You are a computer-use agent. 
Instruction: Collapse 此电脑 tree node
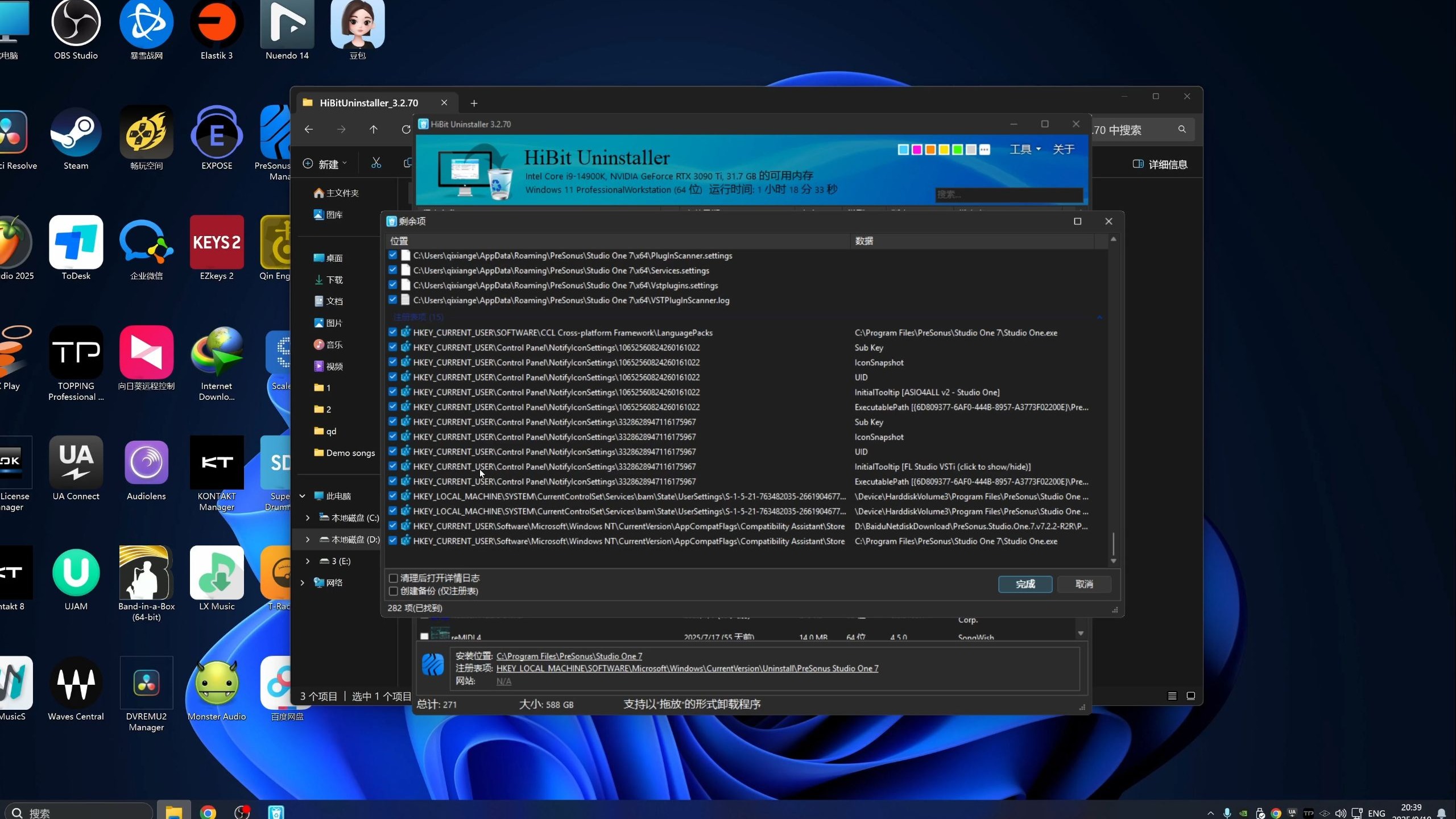(303, 496)
